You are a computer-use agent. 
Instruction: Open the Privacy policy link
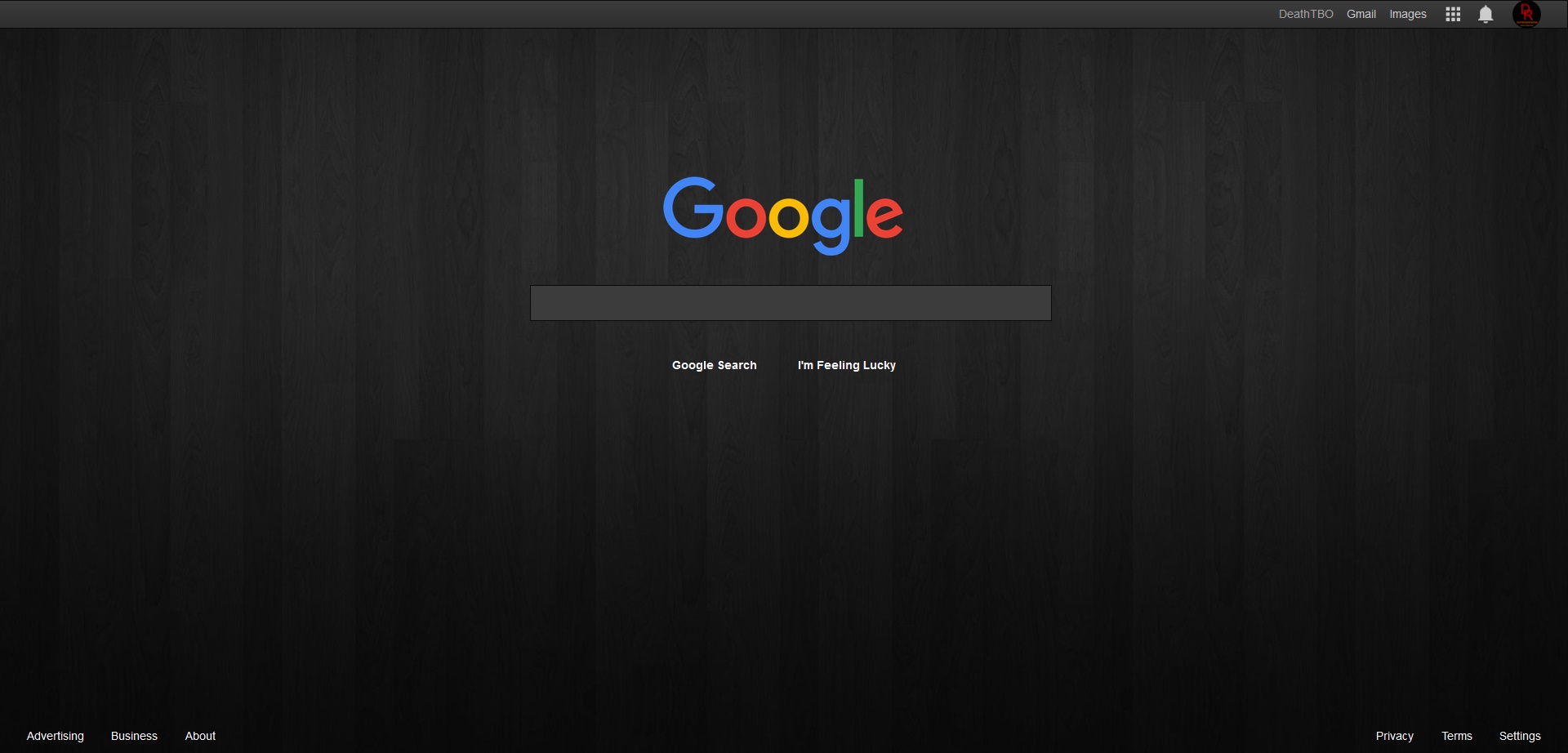(1395, 736)
